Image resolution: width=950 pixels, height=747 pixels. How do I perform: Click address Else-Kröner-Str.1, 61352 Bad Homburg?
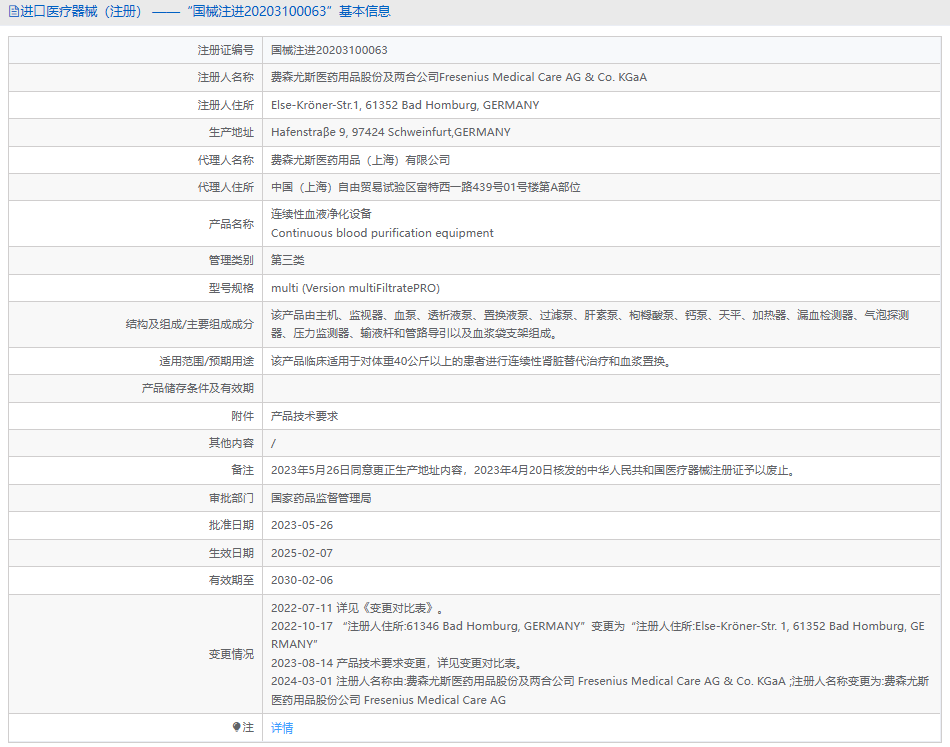click(x=405, y=105)
